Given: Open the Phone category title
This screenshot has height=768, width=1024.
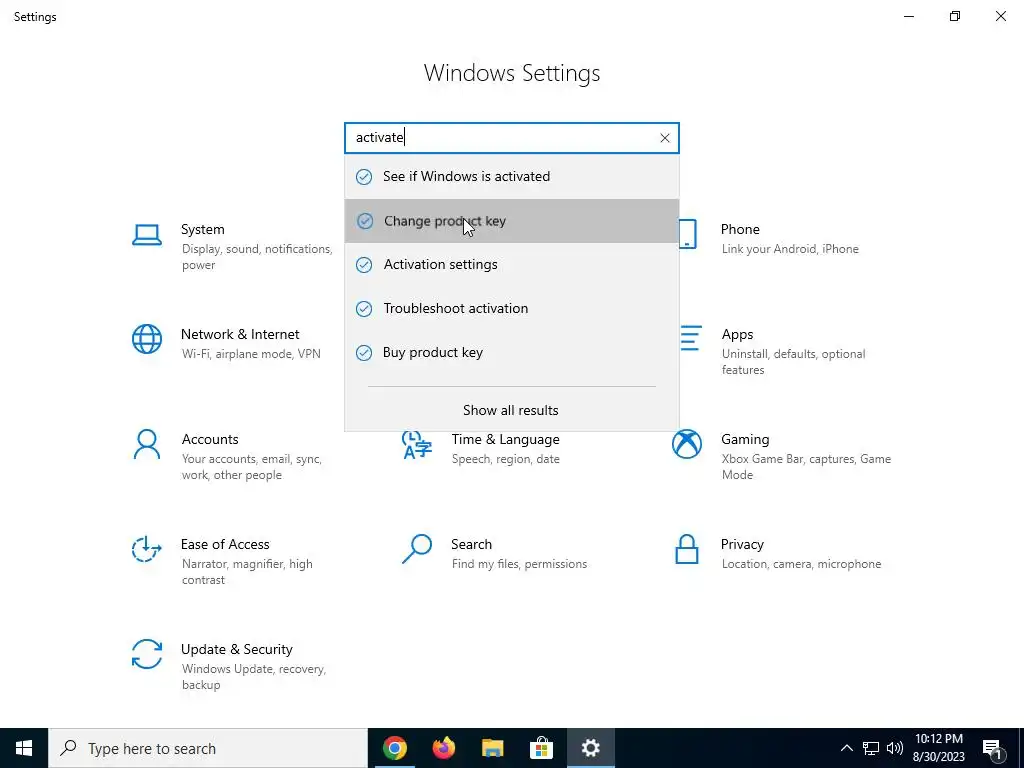Looking at the screenshot, I should click(x=740, y=229).
